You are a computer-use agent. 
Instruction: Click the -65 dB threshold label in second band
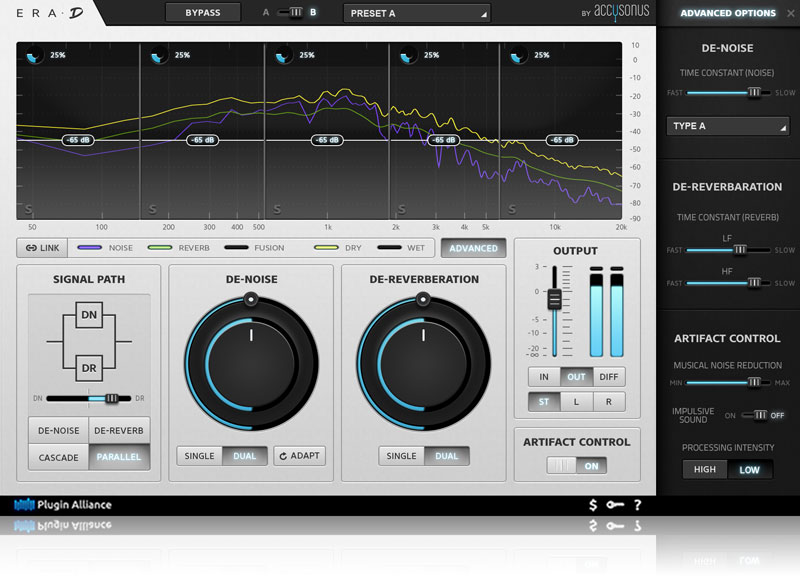(202, 140)
